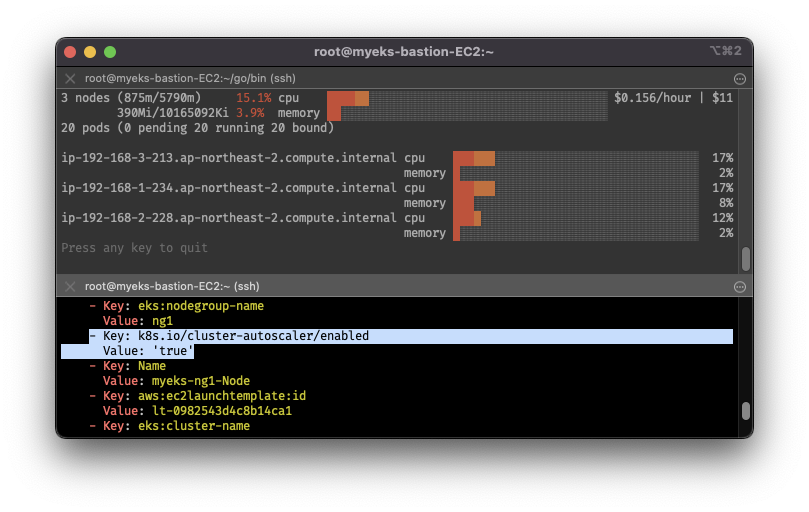The height and width of the screenshot is (512, 809).
Task: Click the '390Mi/10165092Ki' text
Action: (x=172, y=113)
